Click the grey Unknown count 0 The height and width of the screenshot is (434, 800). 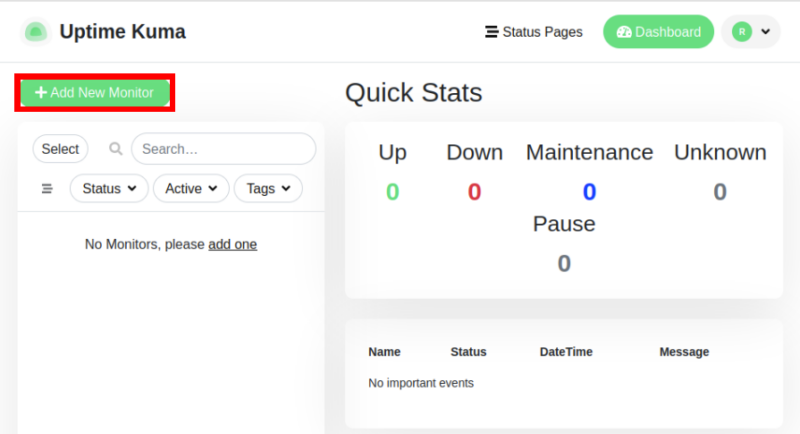pos(720,192)
